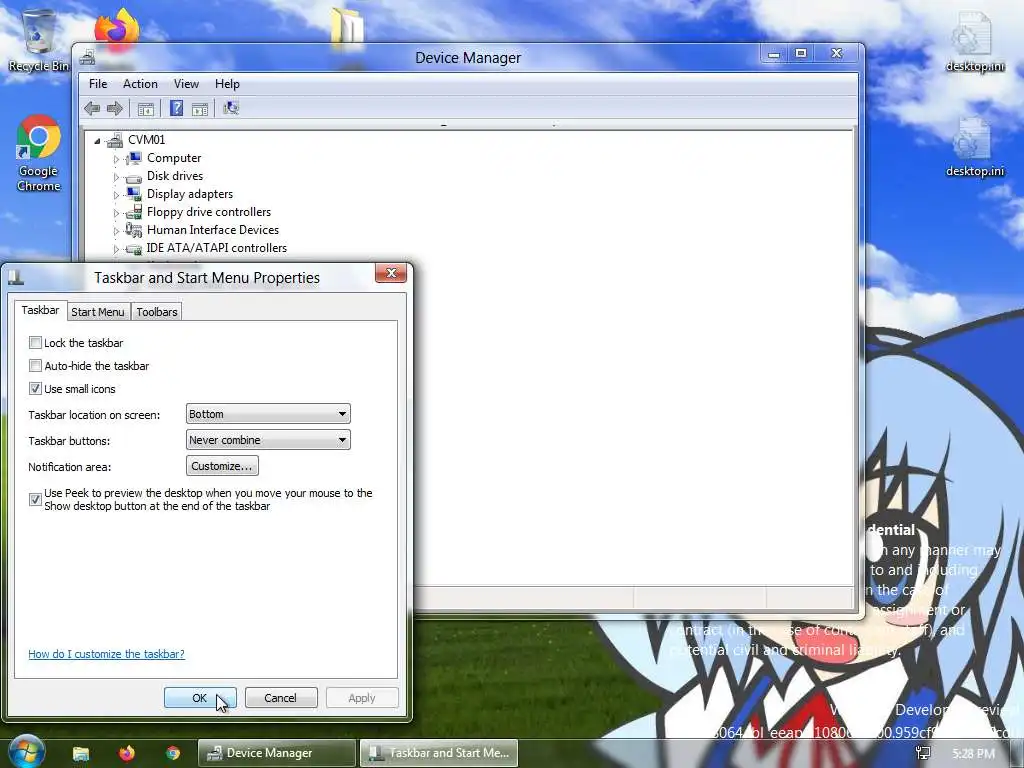Screen dimensions: 1024x768
Task: Open Google Chrome desktop shortcut
Action: [39, 153]
